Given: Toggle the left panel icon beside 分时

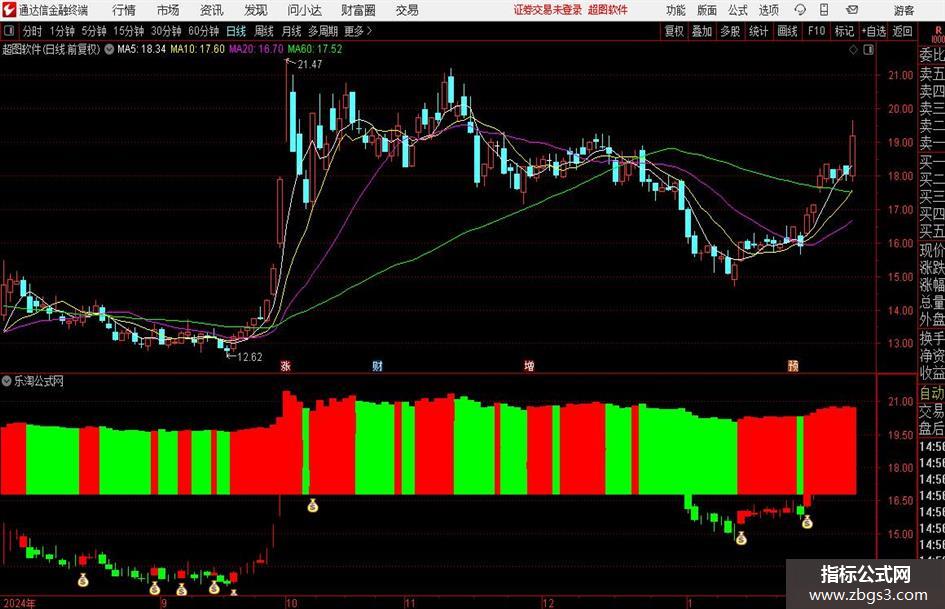Looking at the screenshot, I should tap(8, 31).
